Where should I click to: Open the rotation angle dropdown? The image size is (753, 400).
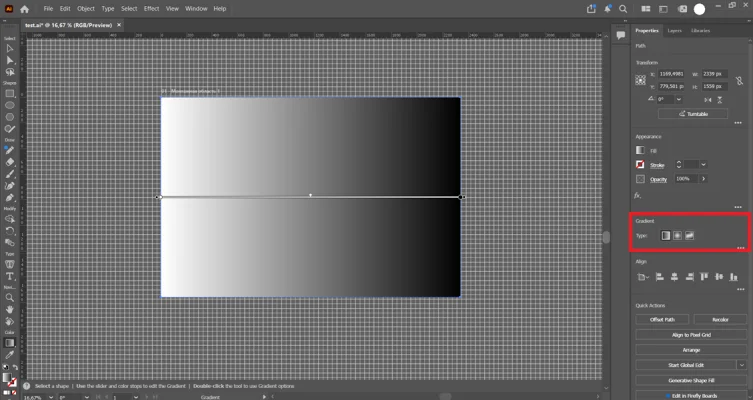679,99
